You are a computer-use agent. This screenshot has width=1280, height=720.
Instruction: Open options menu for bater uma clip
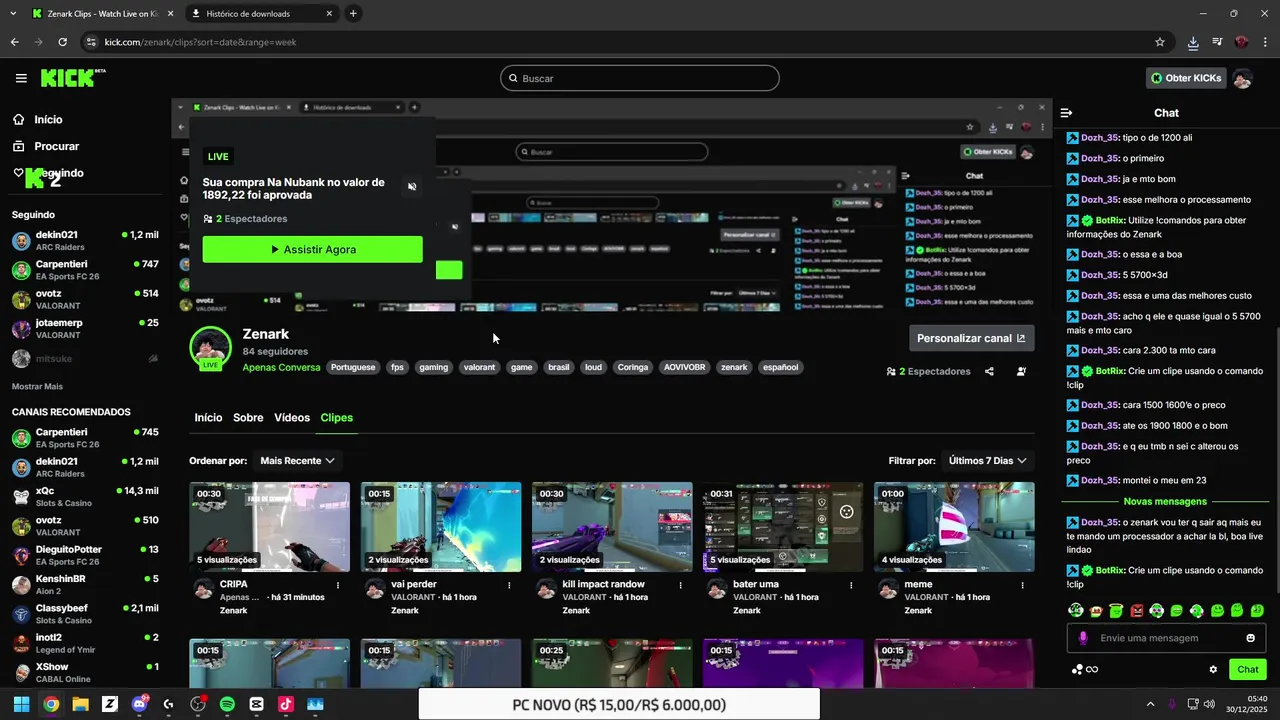coord(851,585)
